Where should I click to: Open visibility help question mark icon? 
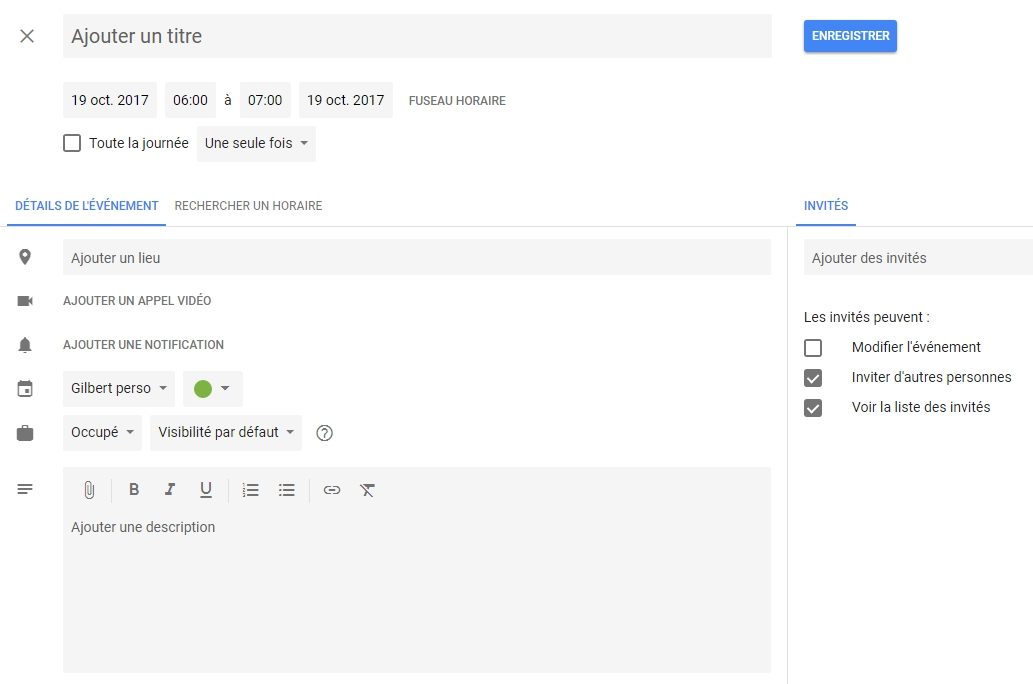pos(324,433)
